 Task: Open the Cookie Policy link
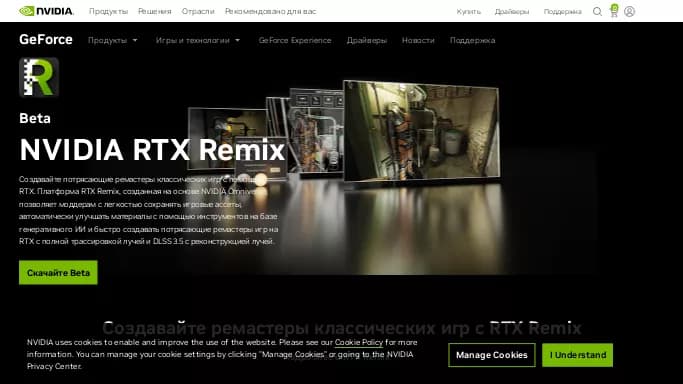pyautogui.click(x=358, y=343)
